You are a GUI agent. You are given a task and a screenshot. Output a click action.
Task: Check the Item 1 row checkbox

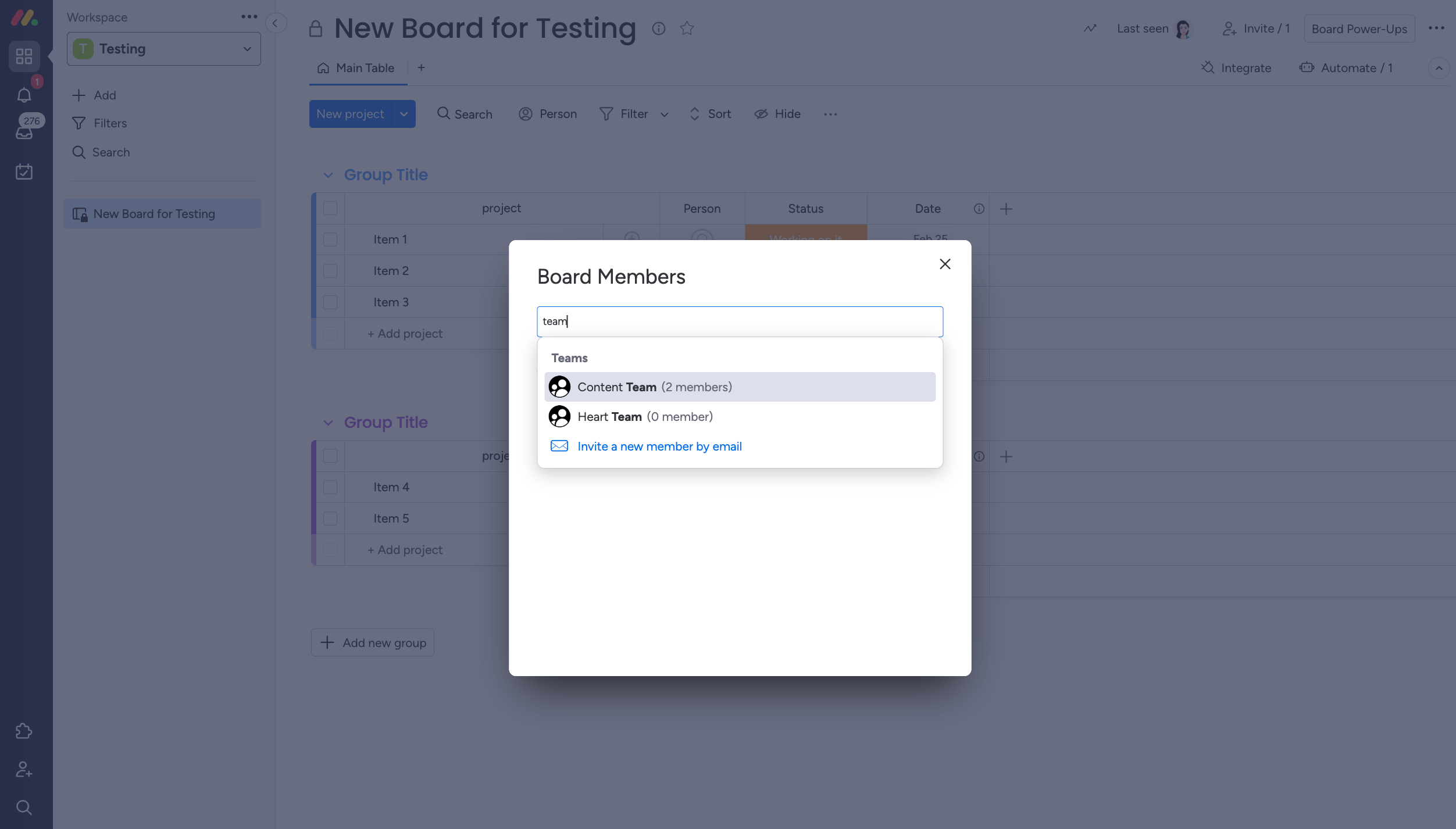(330, 240)
